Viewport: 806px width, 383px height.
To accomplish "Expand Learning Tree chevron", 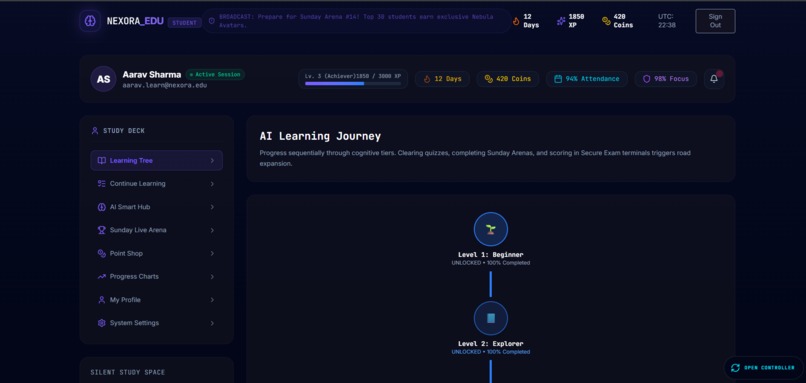I will pyautogui.click(x=212, y=160).
